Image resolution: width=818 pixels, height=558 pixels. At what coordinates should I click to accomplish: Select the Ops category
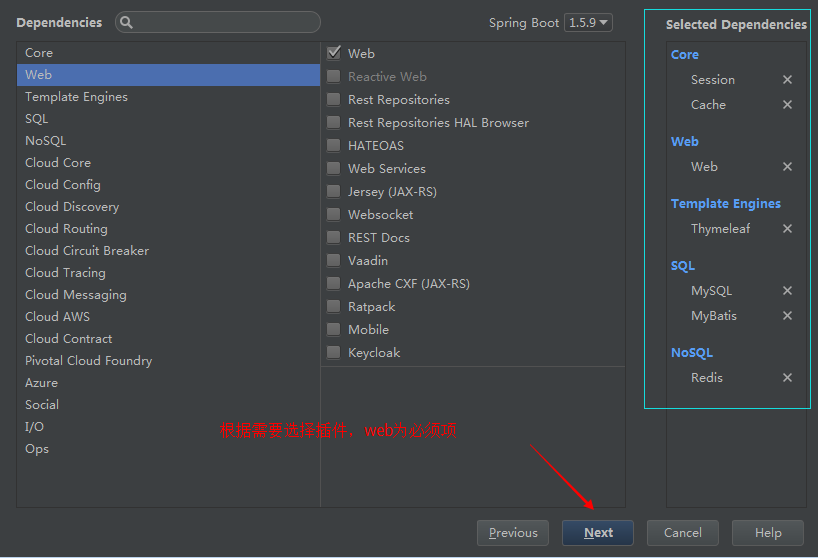(x=168, y=448)
